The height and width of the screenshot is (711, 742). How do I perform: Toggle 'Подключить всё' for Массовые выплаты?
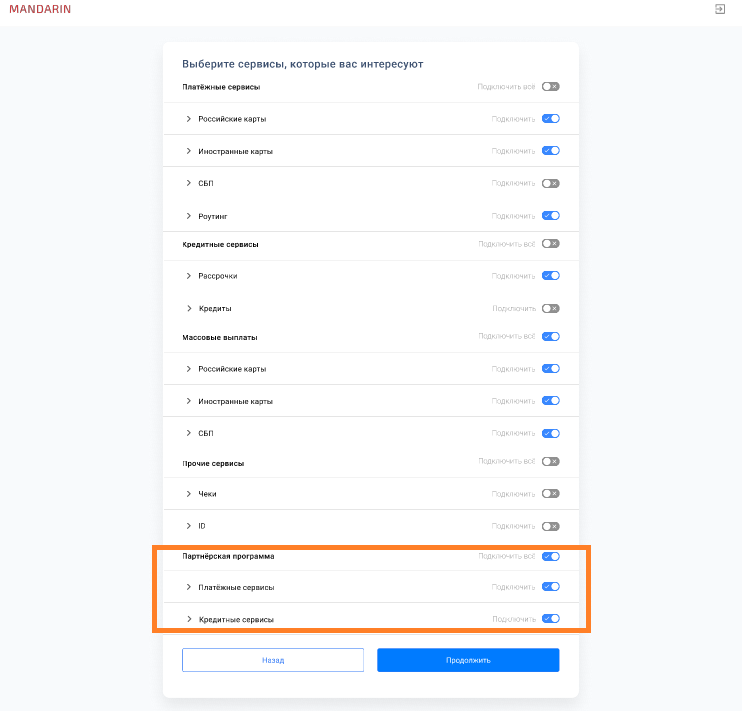click(550, 337)
